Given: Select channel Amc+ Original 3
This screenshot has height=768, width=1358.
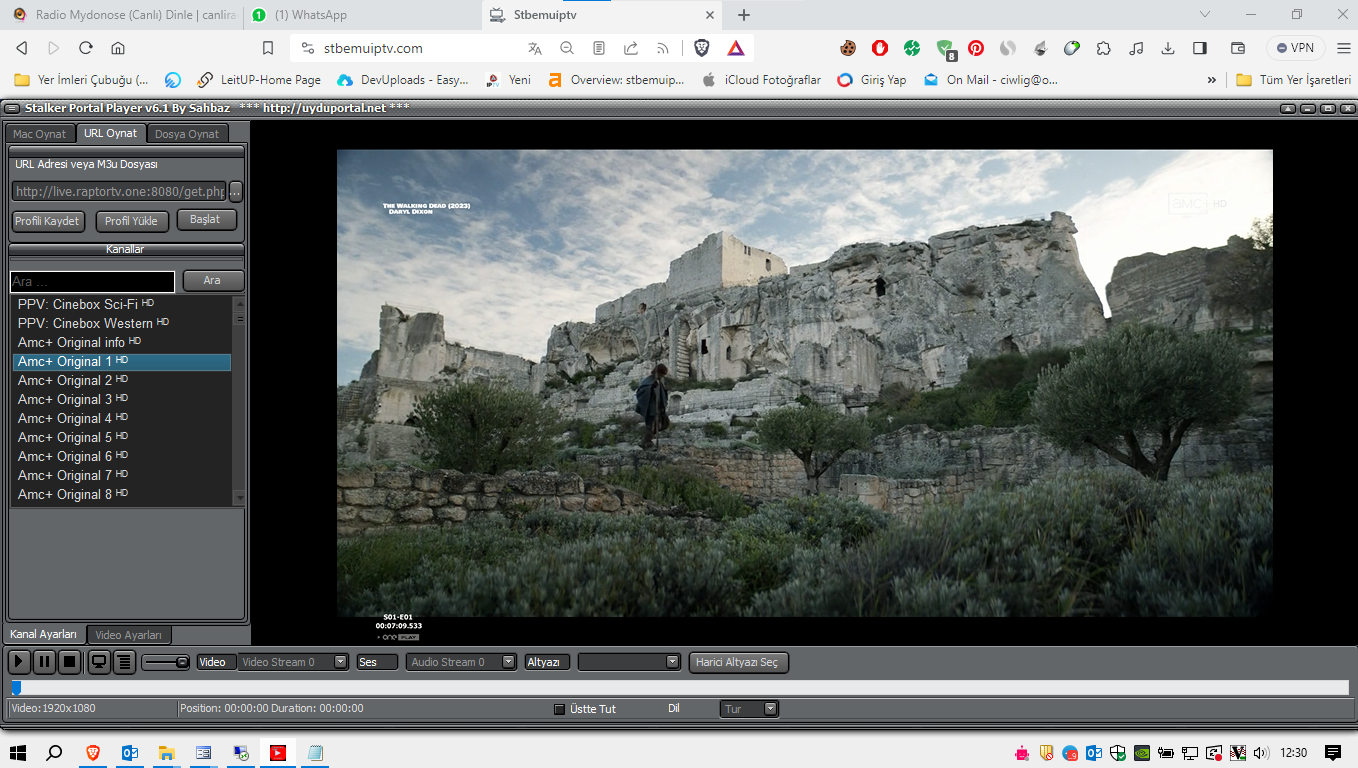Looking at the screenshot, I should point(122,399).
